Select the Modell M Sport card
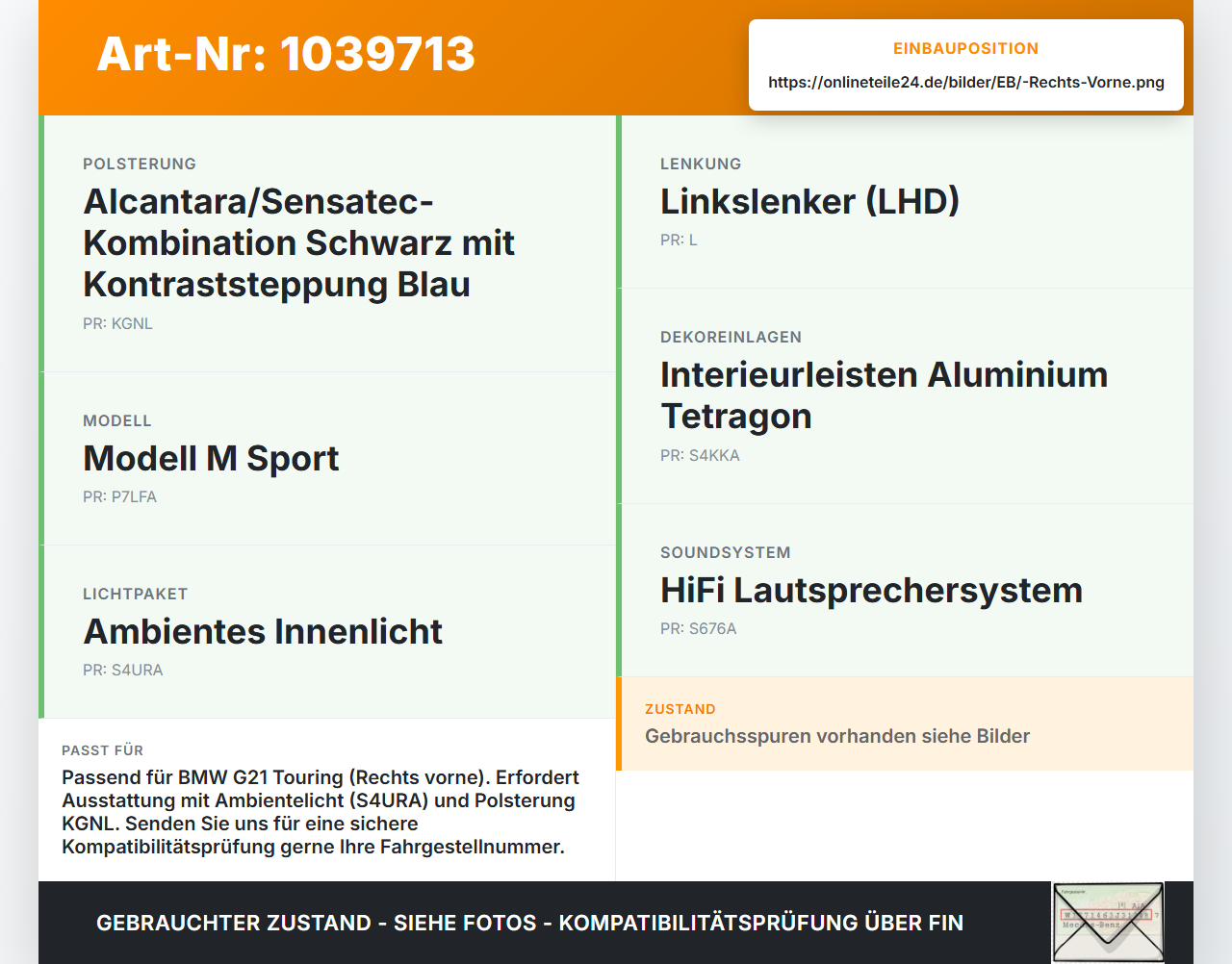This screenshot has height=964, width=1232. click(327, 459)
